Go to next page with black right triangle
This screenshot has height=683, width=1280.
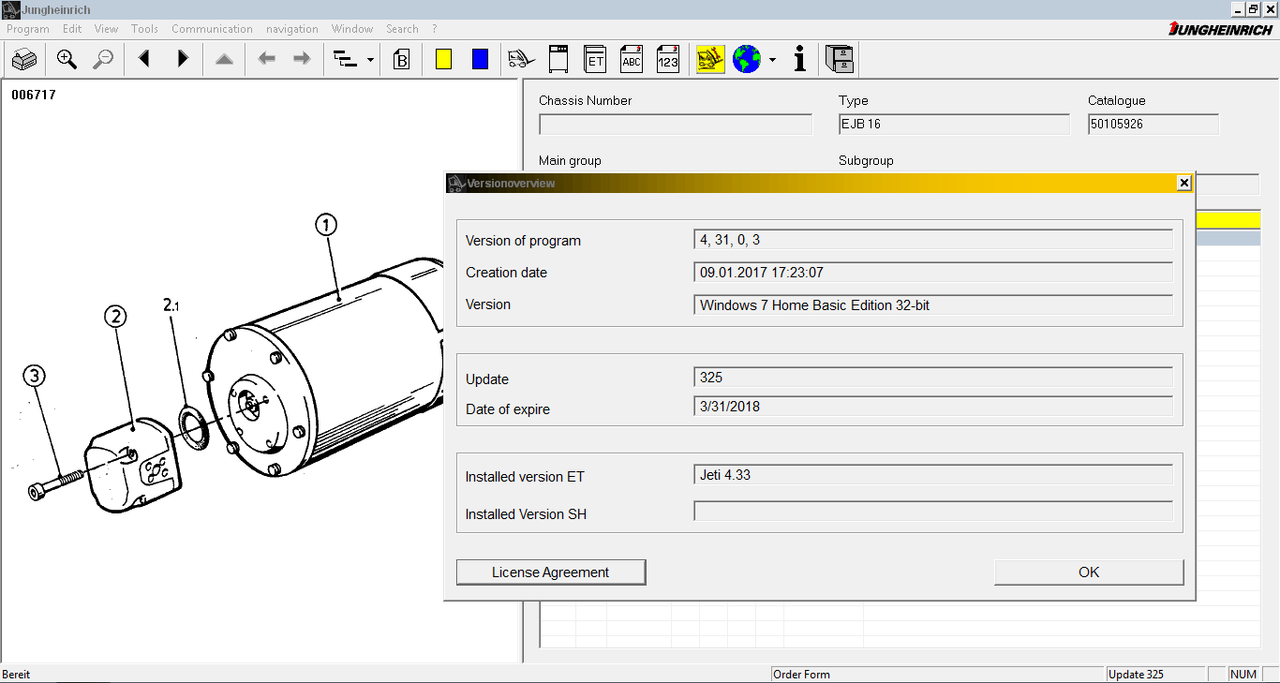click(183, 60)
